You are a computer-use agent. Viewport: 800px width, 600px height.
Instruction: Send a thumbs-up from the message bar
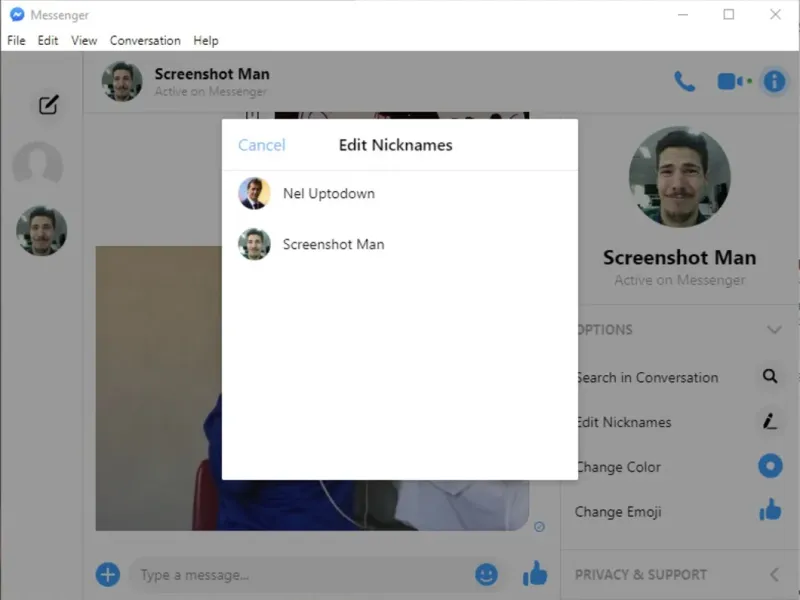pos(535,573)
